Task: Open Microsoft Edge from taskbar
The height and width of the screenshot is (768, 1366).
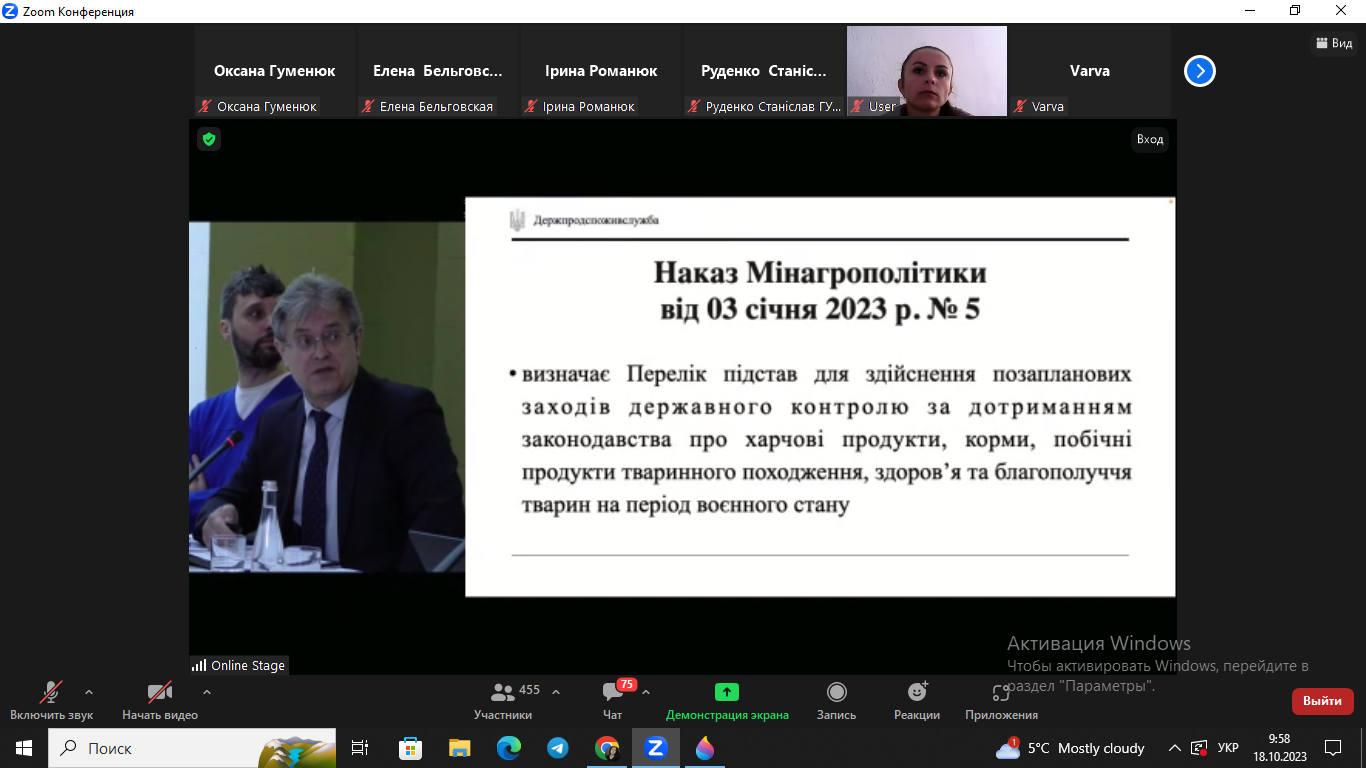Action: pos(509,748)
